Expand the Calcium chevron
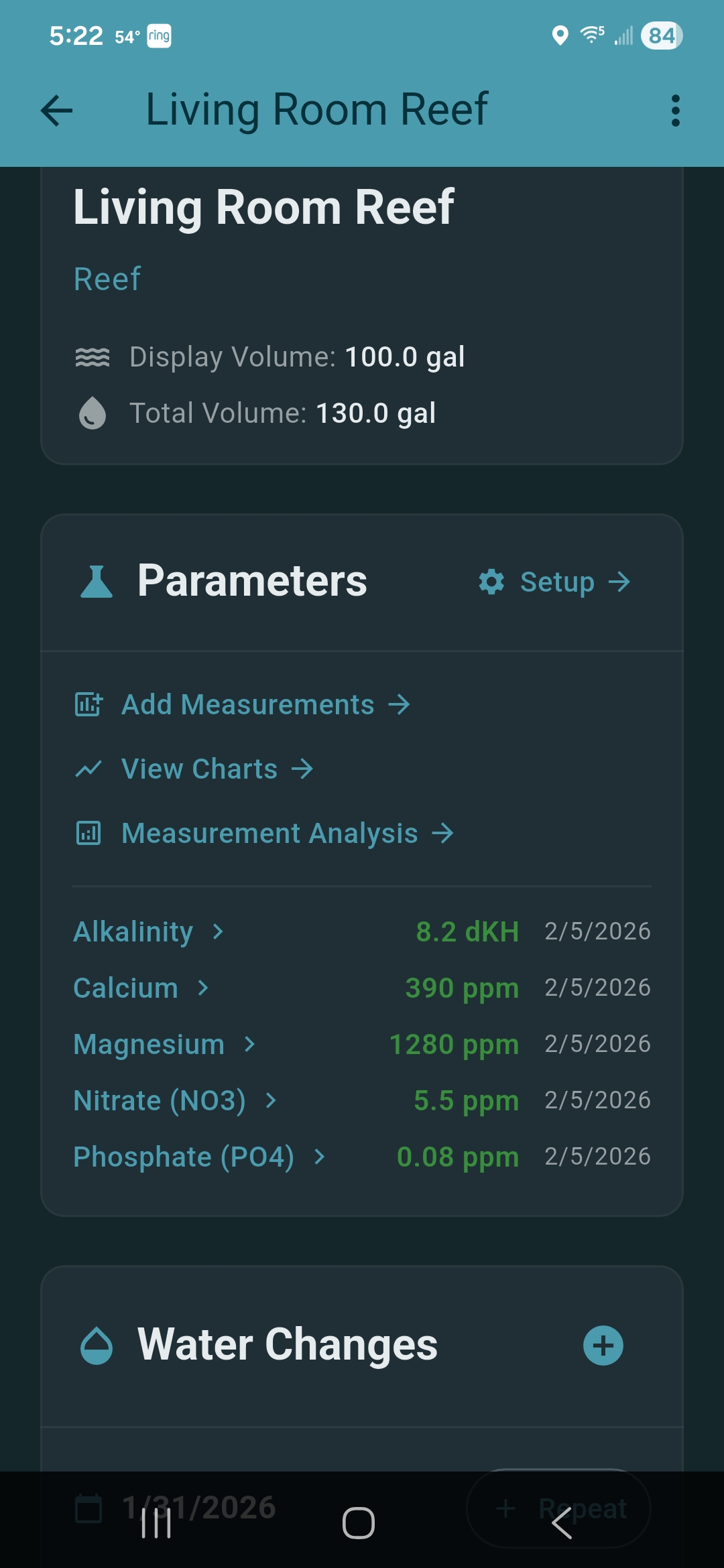Screen dimensions: 724x1568 203,988
